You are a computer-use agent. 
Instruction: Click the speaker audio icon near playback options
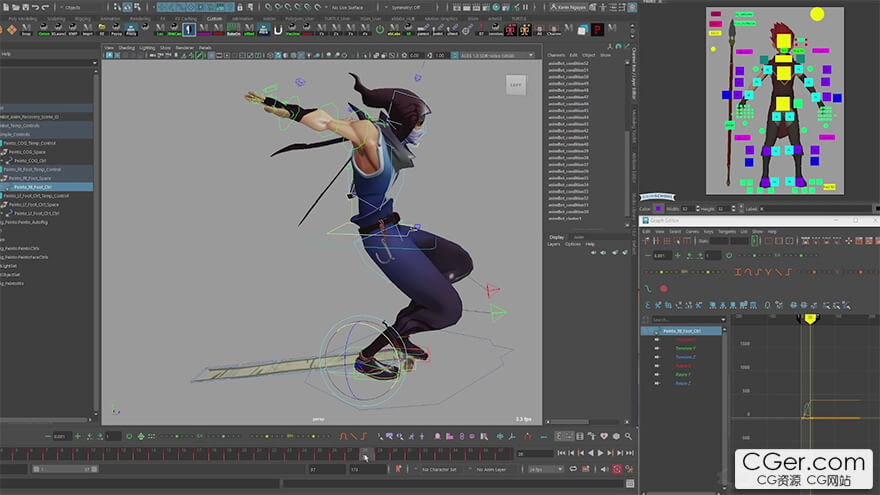click(x=604, y=469)
